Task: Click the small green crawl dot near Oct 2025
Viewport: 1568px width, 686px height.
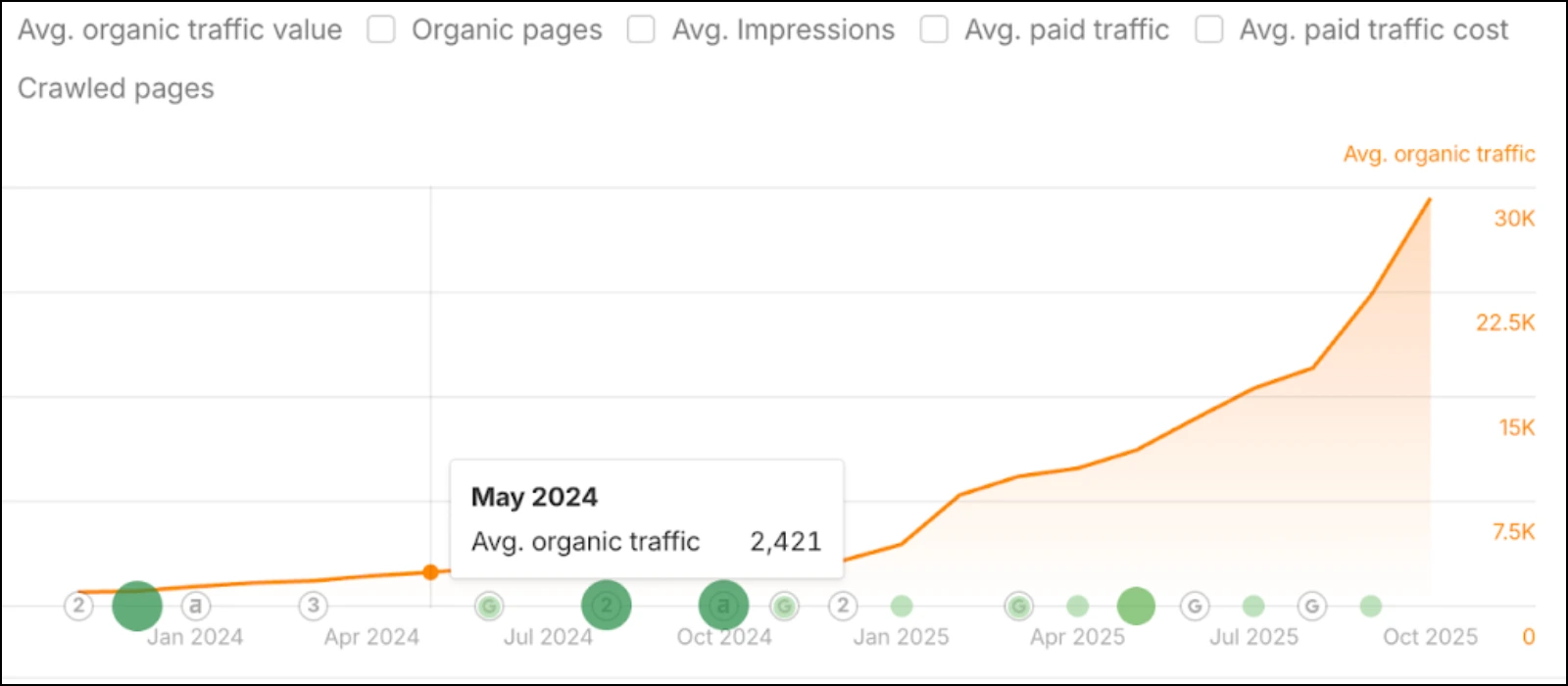Action: point(1370,606)
